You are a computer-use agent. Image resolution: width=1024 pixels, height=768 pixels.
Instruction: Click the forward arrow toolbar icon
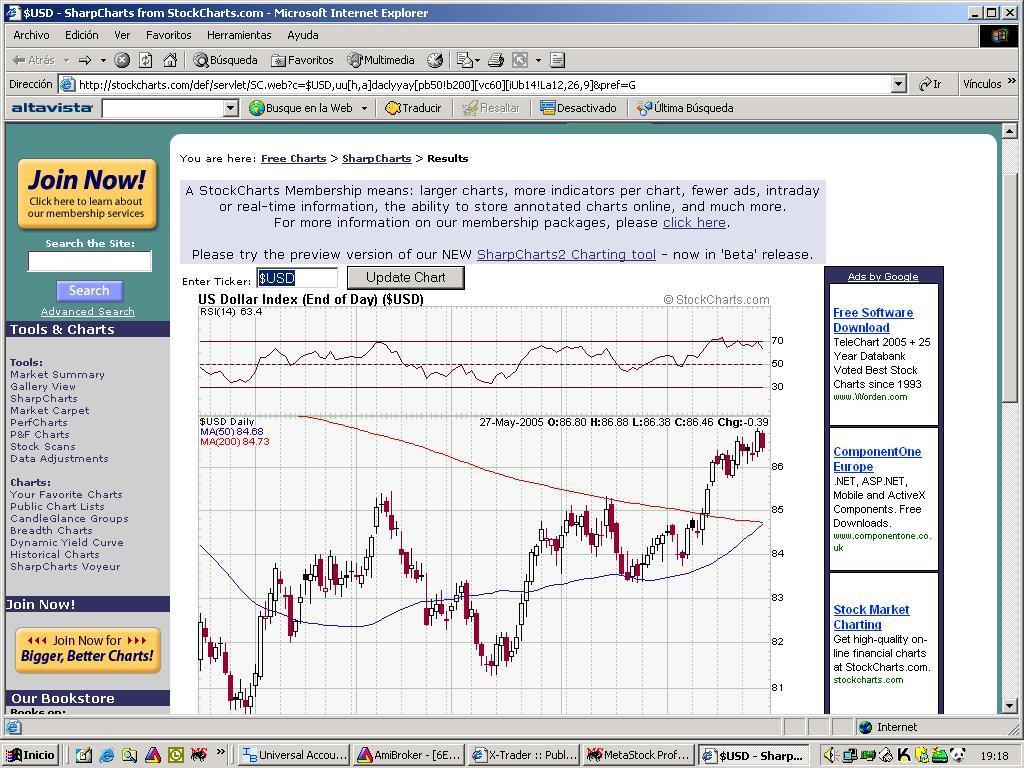tap(85, 60)
